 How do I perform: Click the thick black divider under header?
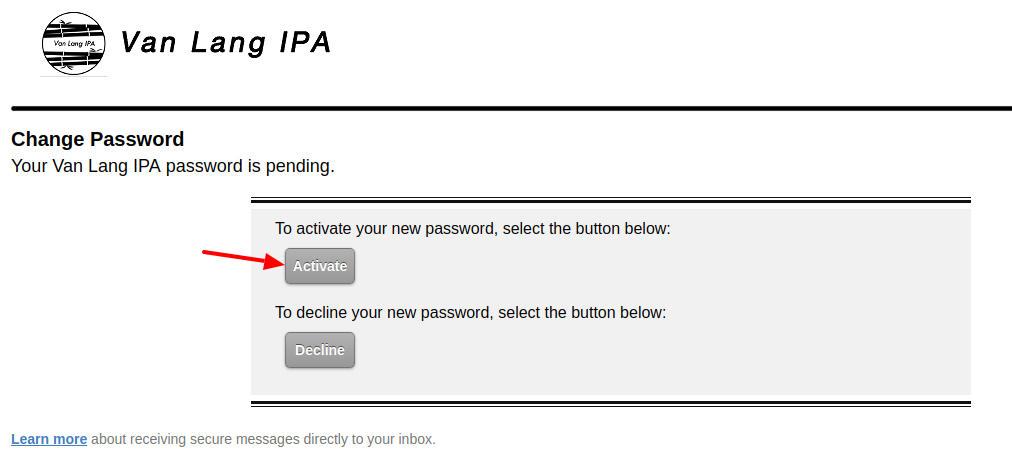511,108
